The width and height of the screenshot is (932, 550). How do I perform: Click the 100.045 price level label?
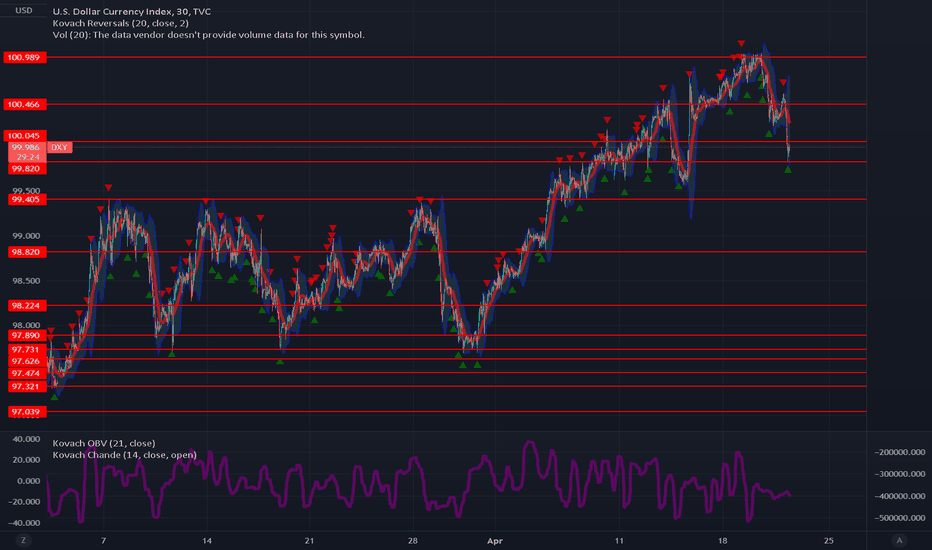24,136
